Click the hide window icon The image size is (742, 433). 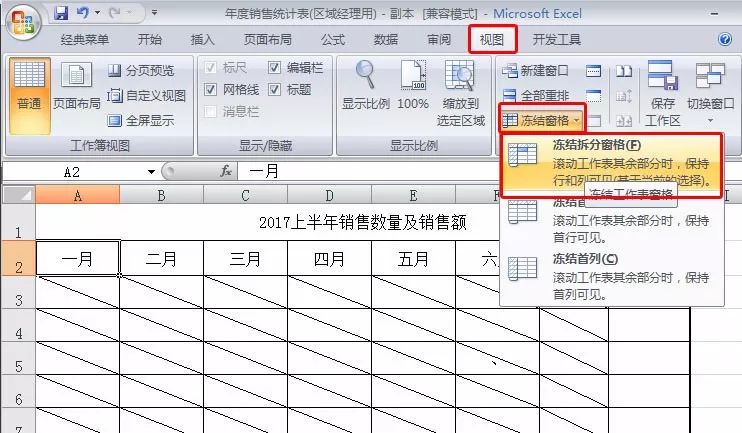click(593, 96)
